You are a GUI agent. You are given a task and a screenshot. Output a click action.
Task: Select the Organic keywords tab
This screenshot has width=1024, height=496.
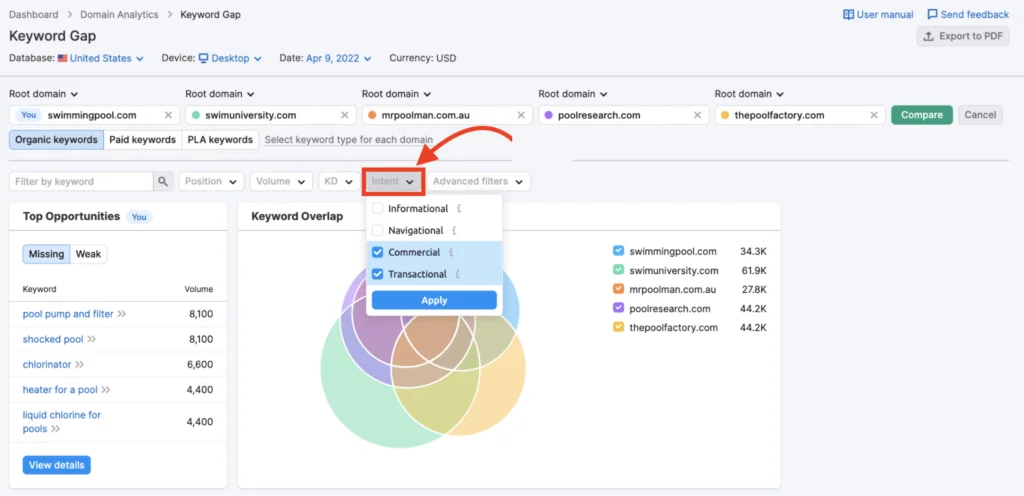(x=56, y=140)
